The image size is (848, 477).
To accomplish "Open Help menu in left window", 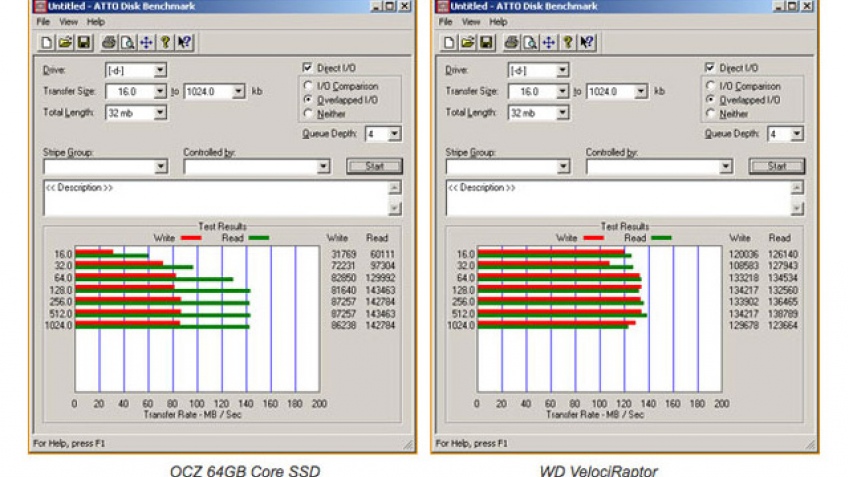I will 96,22.
